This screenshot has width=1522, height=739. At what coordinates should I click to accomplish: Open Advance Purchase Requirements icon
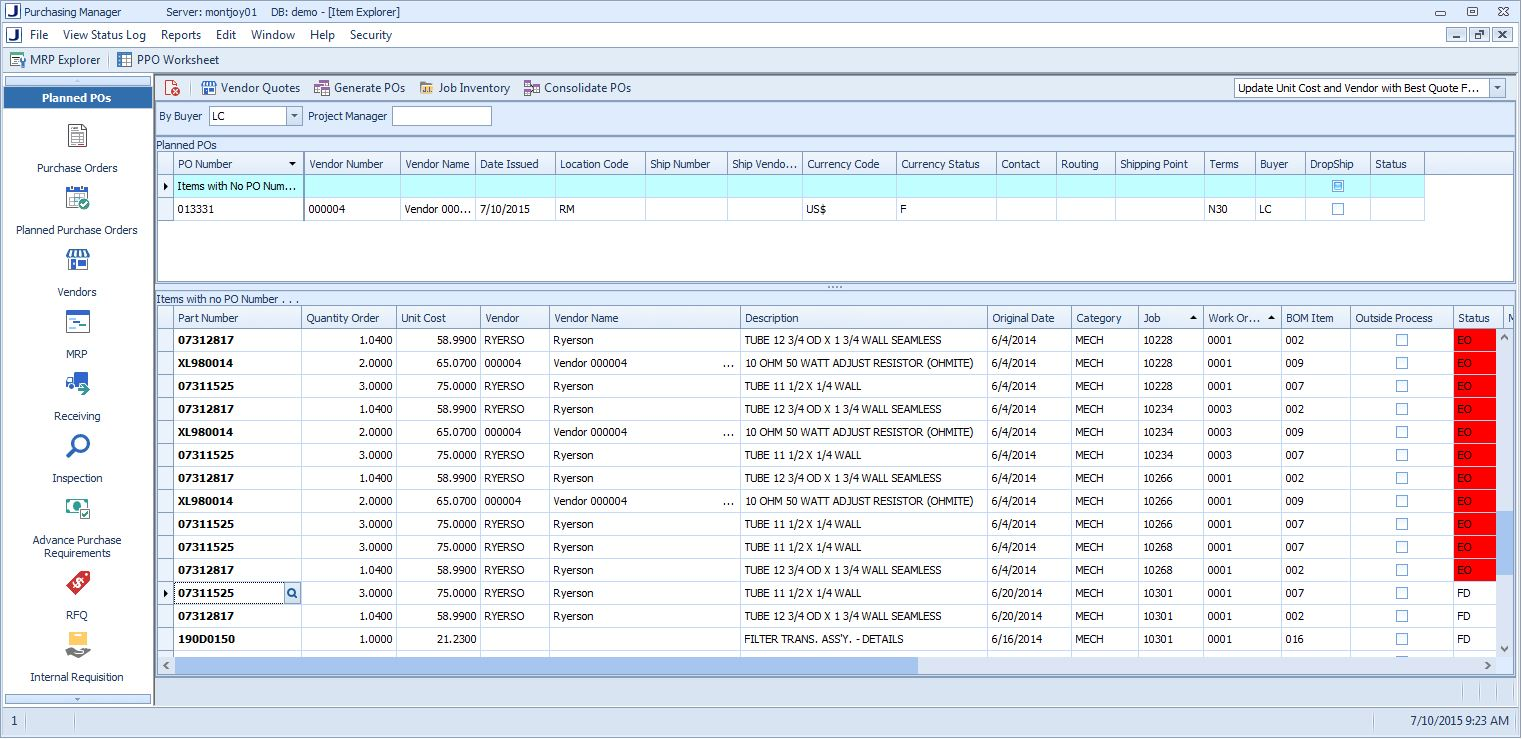(x=77, y=509)
